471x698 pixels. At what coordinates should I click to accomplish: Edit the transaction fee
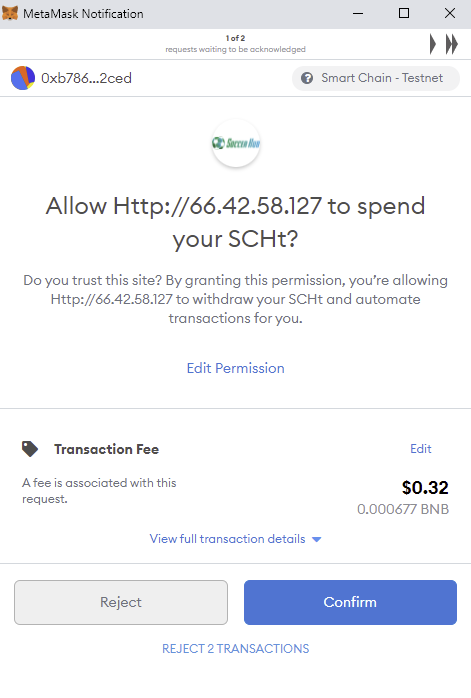(x=421, y=449)
